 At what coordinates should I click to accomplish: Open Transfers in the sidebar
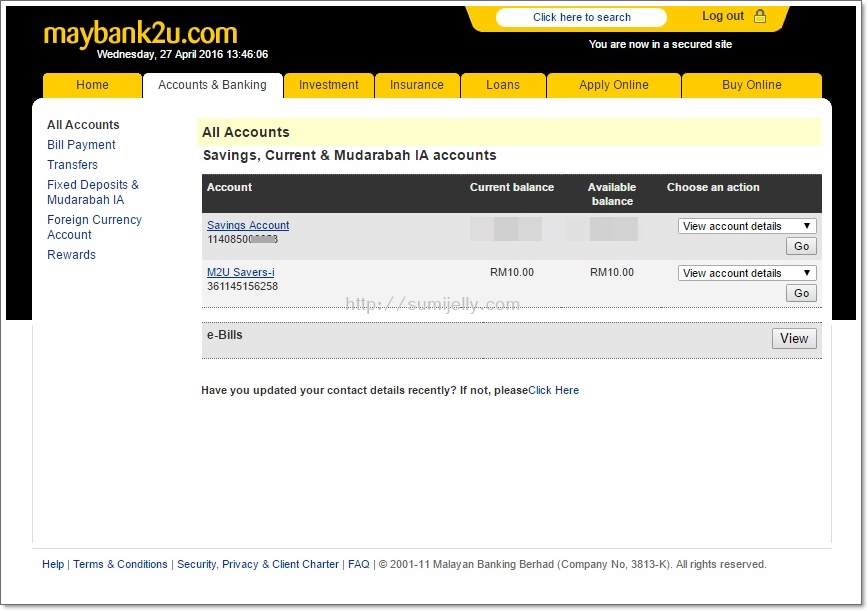click(73, 164)
